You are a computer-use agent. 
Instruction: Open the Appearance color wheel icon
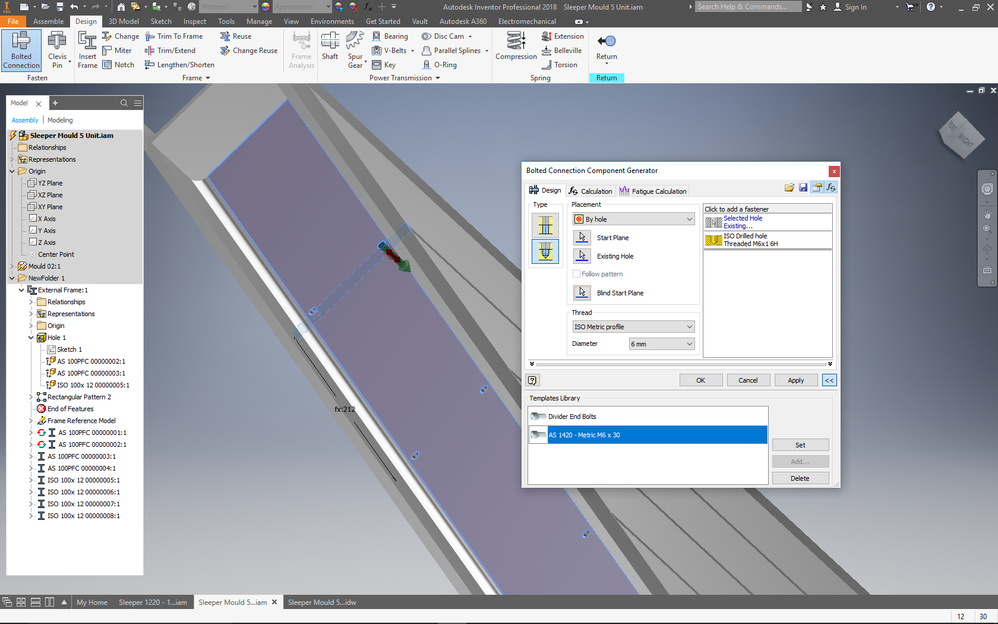pyautogui.click(x=265, y=6)
